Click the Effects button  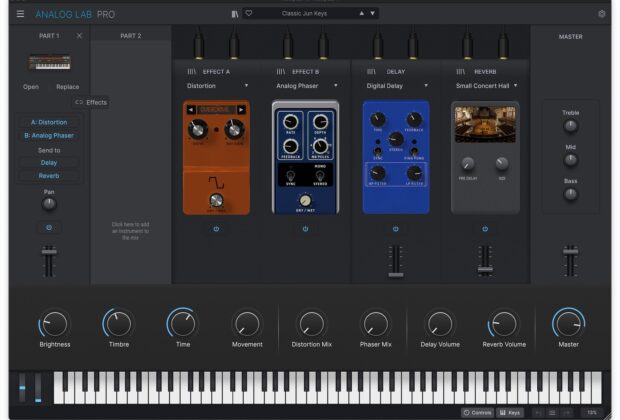91,102
